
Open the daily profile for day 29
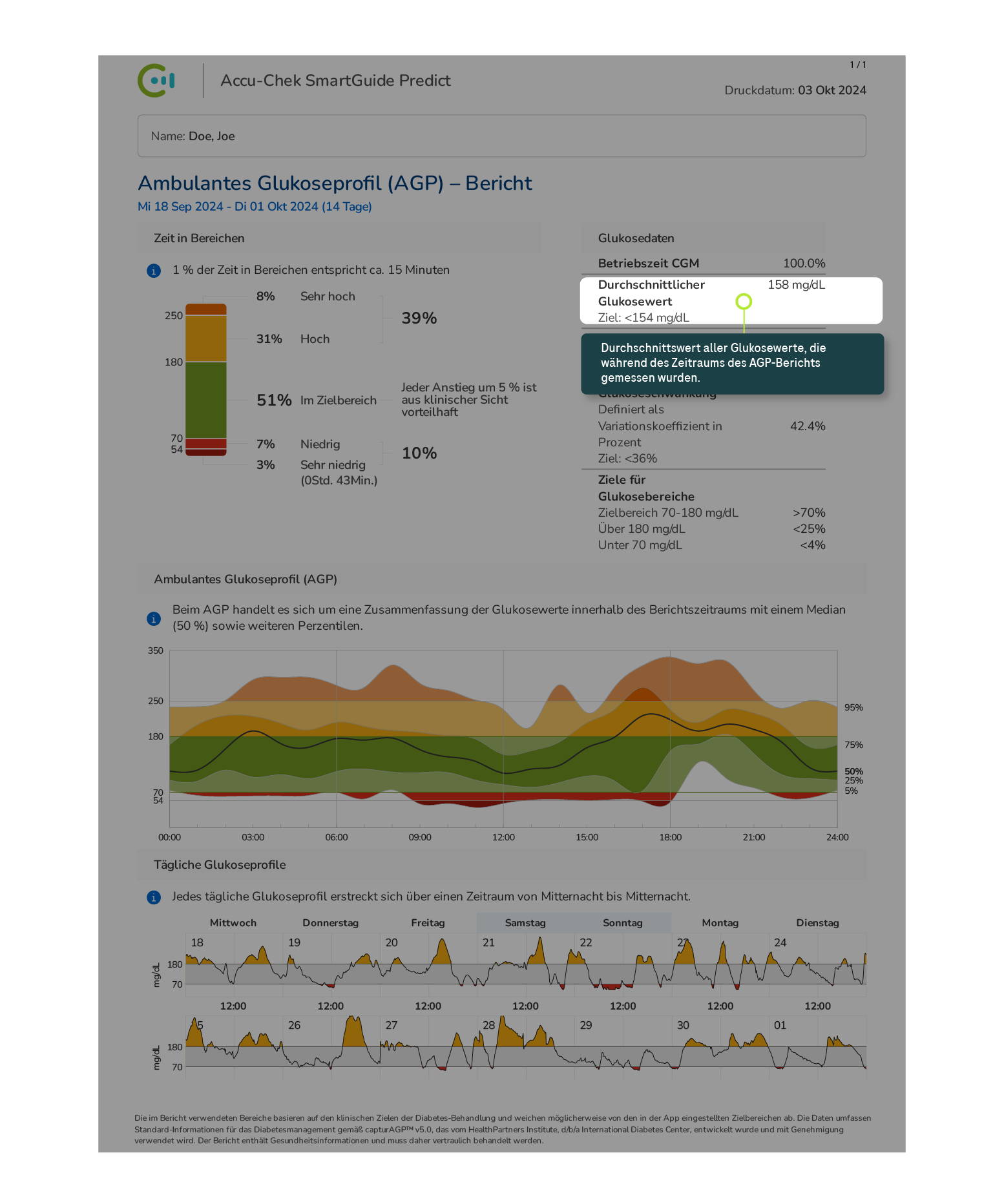(x=623, y=1047)
